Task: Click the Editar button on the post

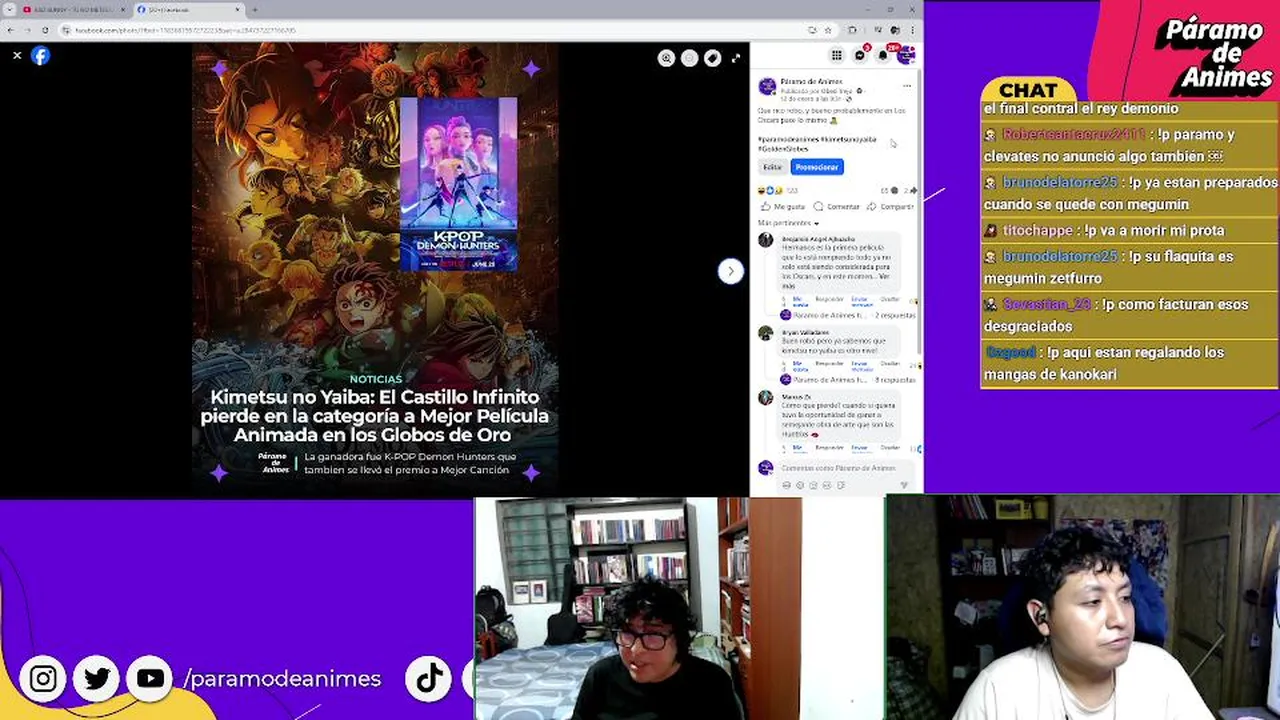Action: coord(772,167)
